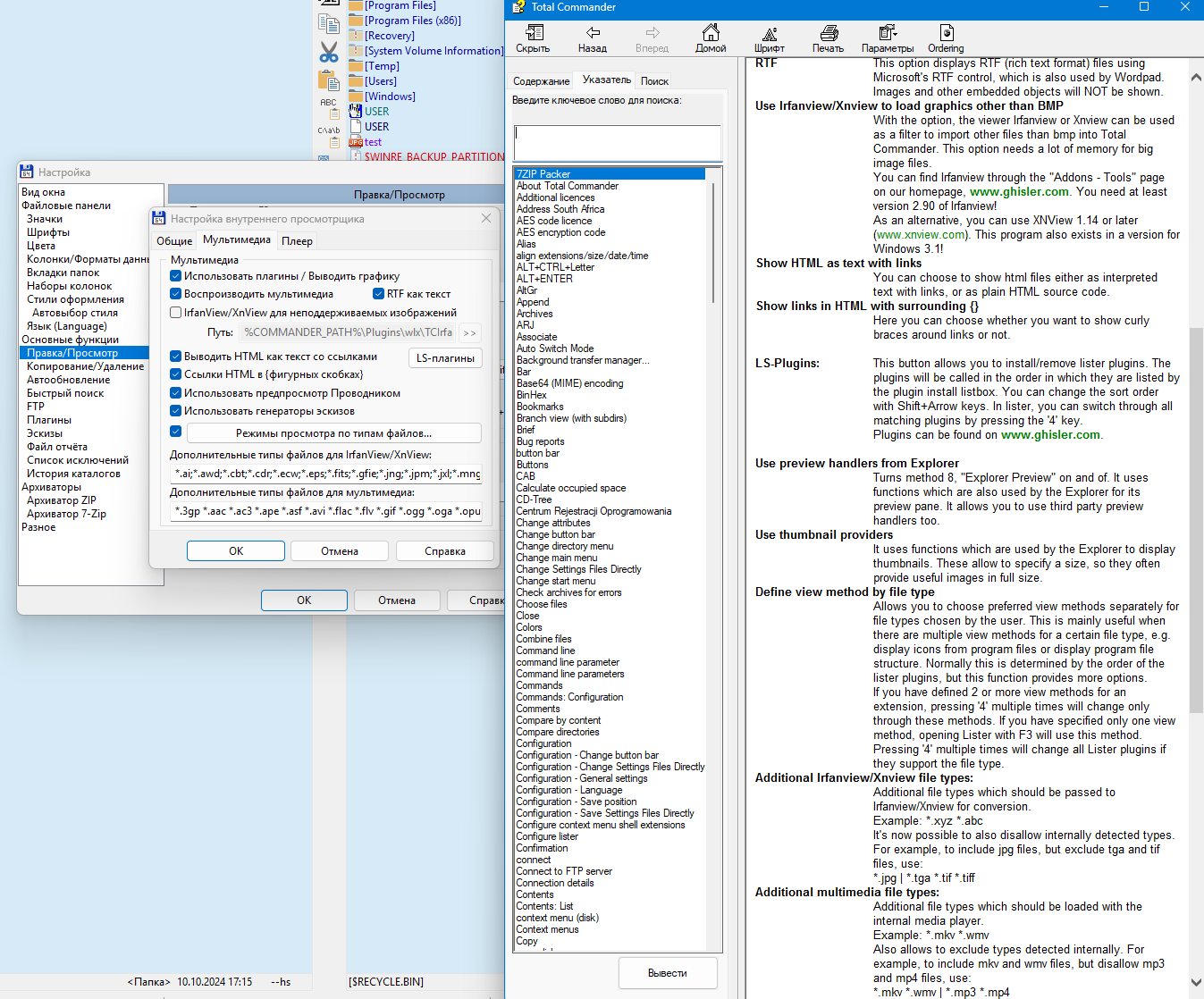
Task: Enable IrfanView/XnView for unsupported images checkbox
Action: (x=176, y=313)
